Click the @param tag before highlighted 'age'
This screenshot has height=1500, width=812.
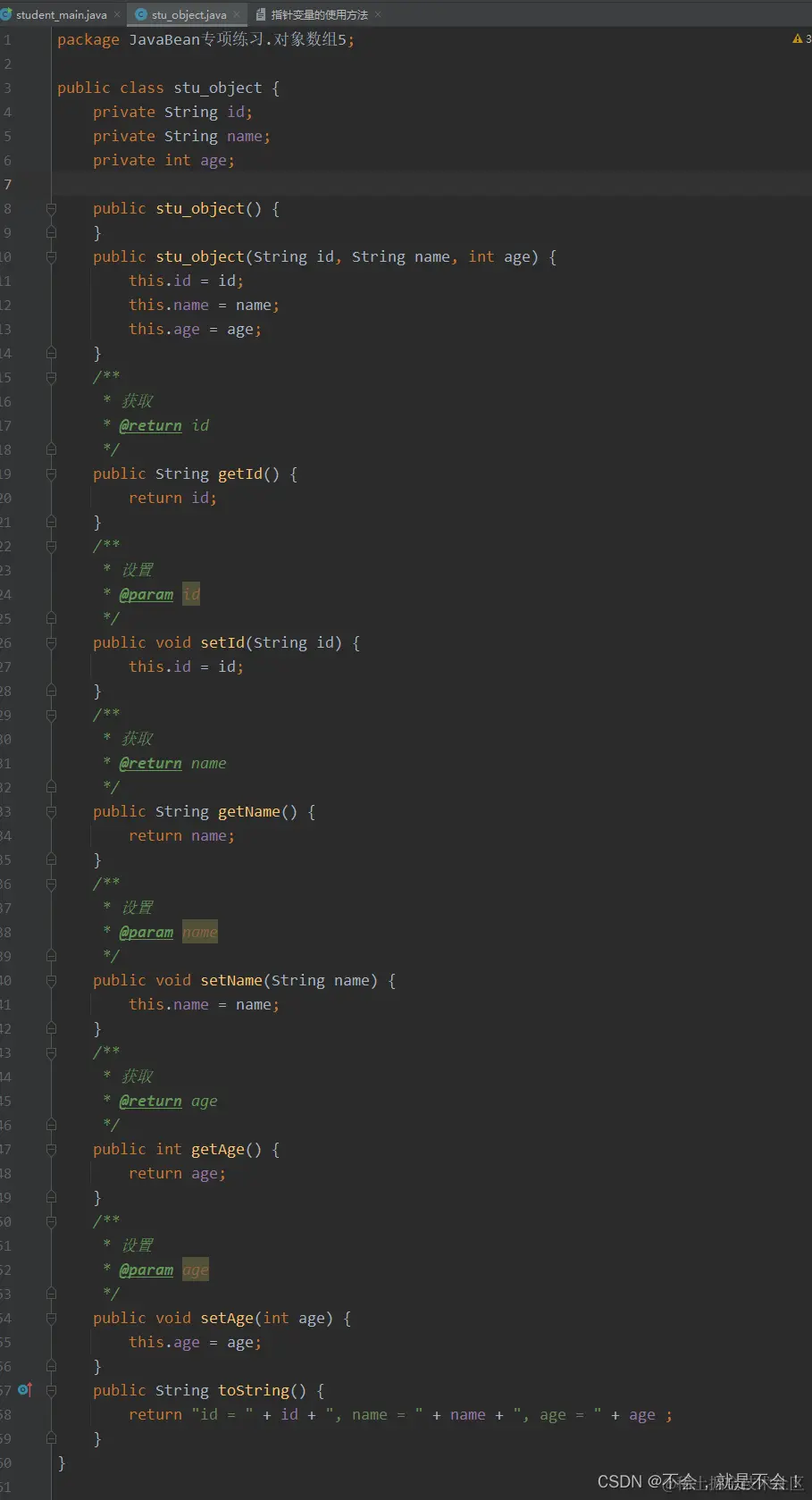pos(146,1270)
